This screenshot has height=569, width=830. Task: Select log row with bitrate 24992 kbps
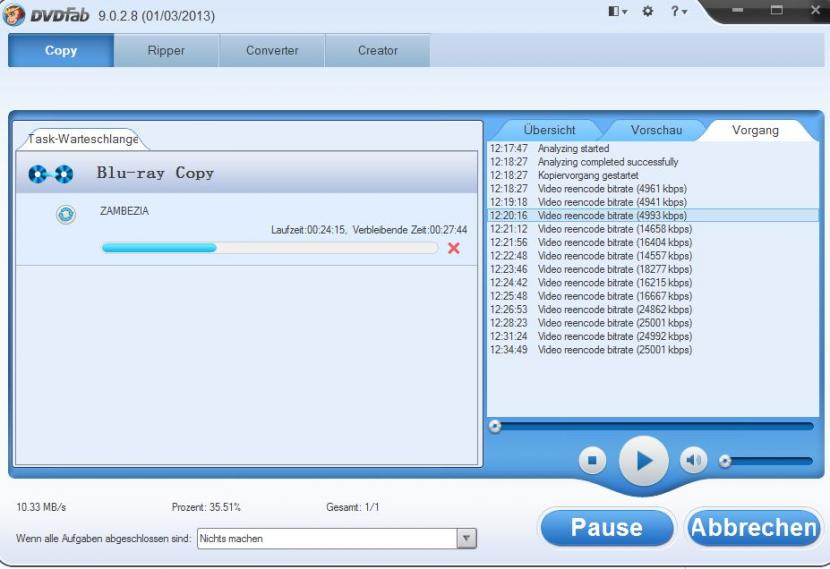coord(652,337)
